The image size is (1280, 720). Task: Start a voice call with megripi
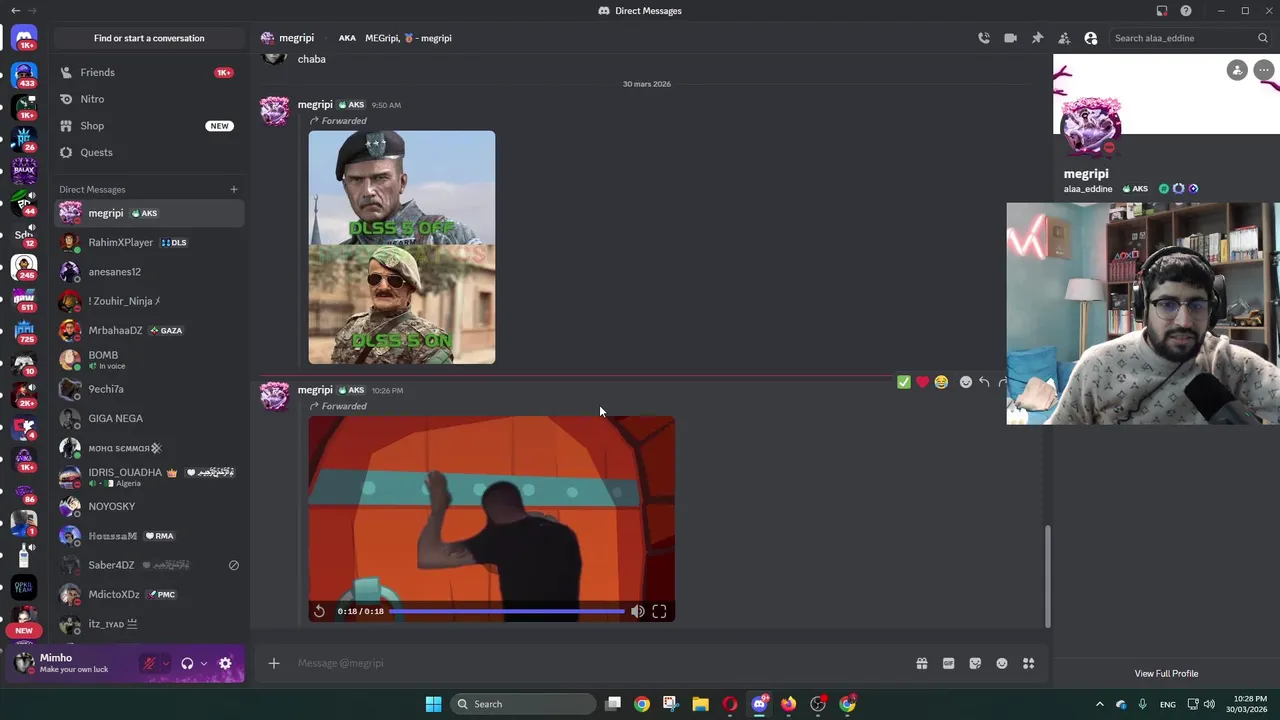[984, 38]
